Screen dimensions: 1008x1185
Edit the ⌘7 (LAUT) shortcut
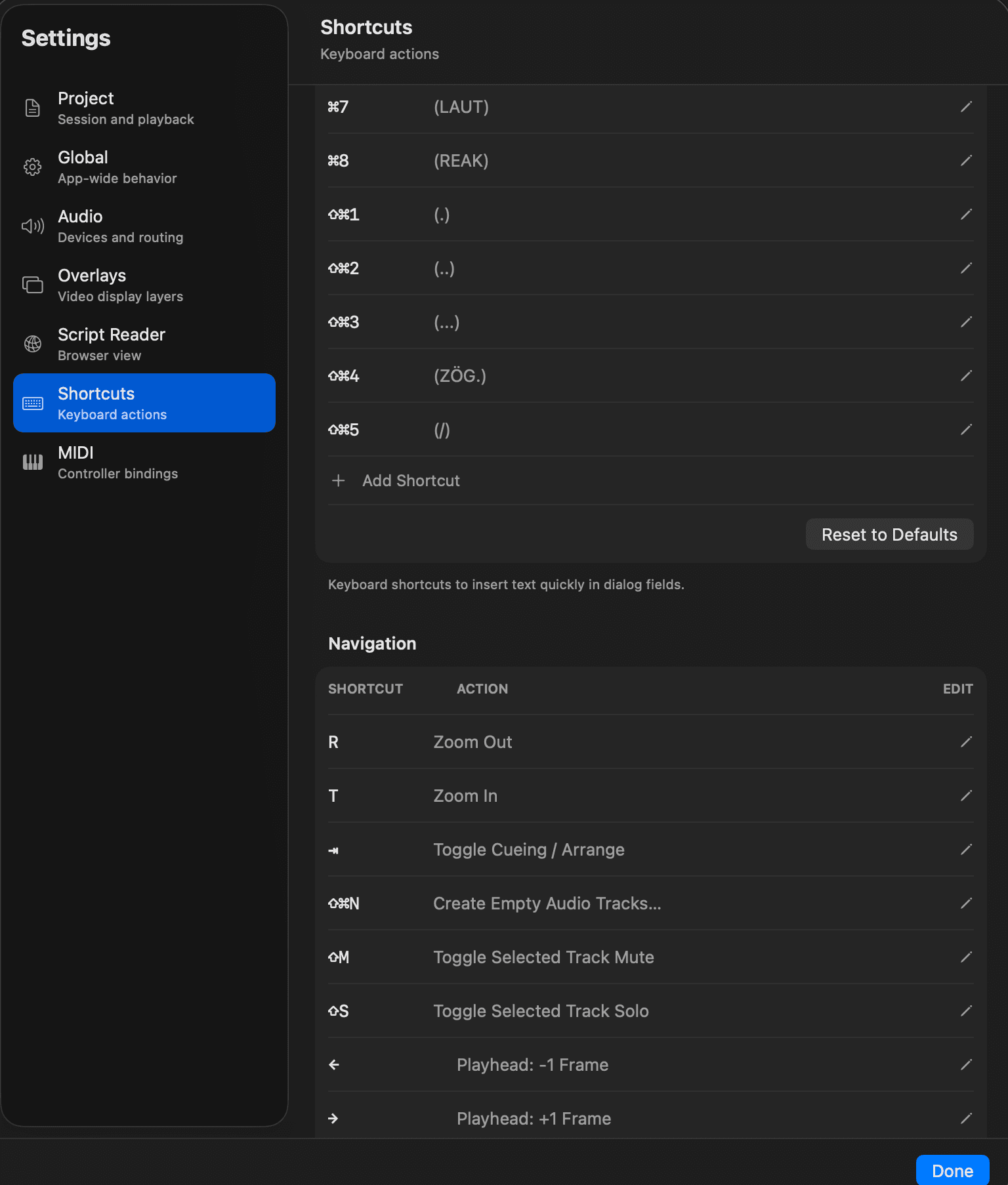(966, 106)
